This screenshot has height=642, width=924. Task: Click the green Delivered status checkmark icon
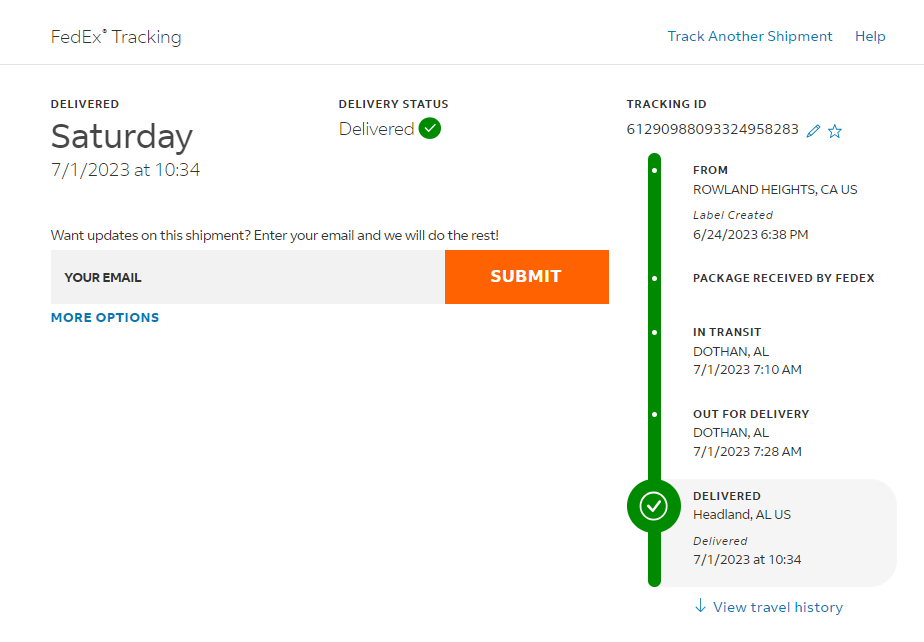pyautogui.click(x=430, y=128)
